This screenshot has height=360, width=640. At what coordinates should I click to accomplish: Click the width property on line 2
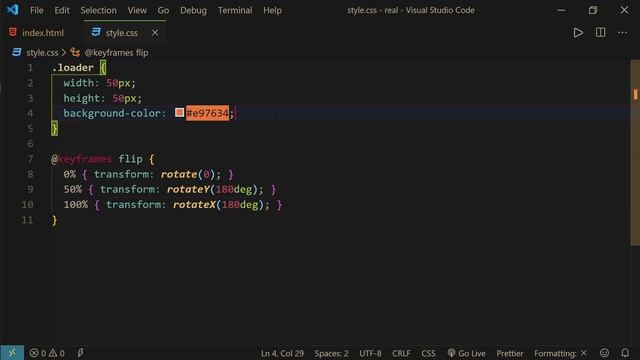pyautogui.click(x=78, y=83)
